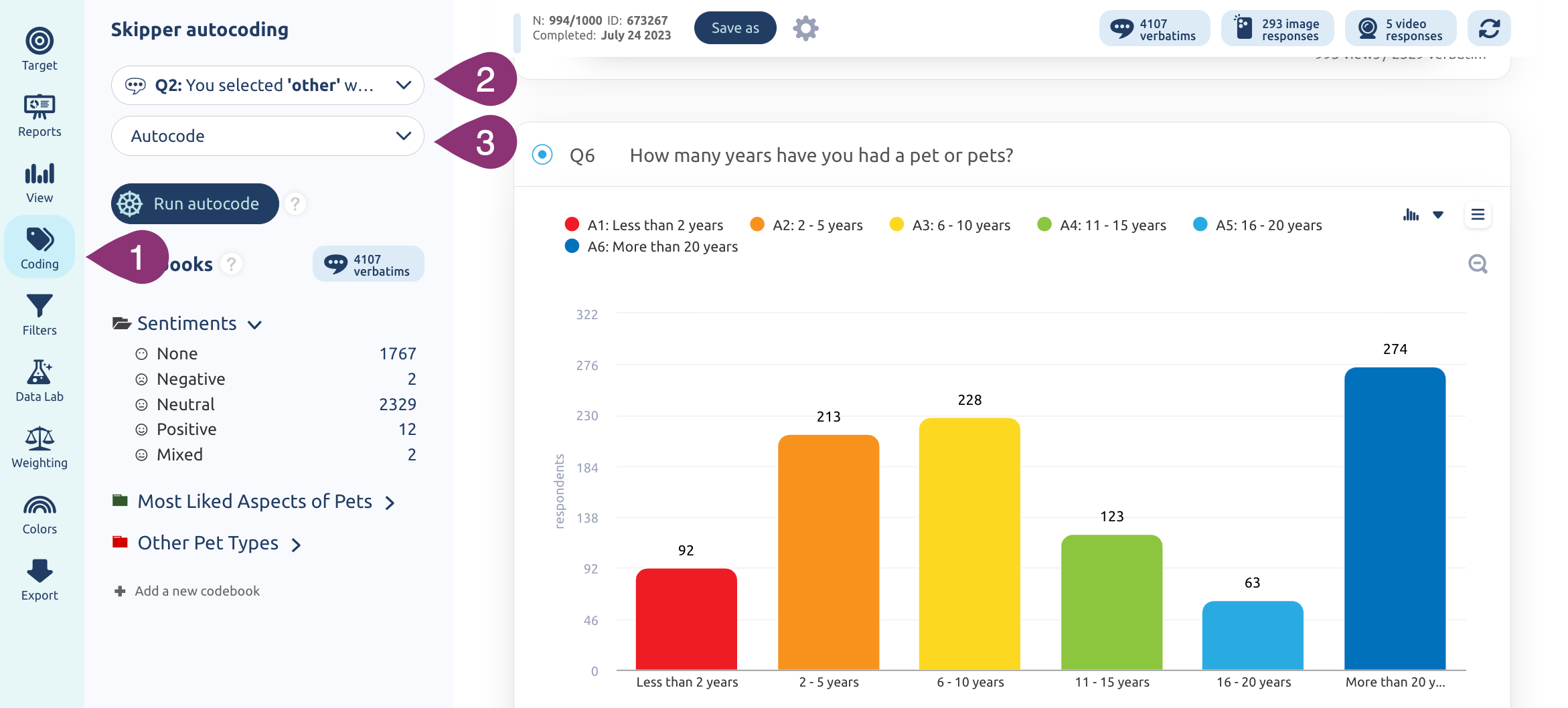Screen dimensions: 1568x708
Task: Open Data Lab flask icon
Action: point(40,372)
